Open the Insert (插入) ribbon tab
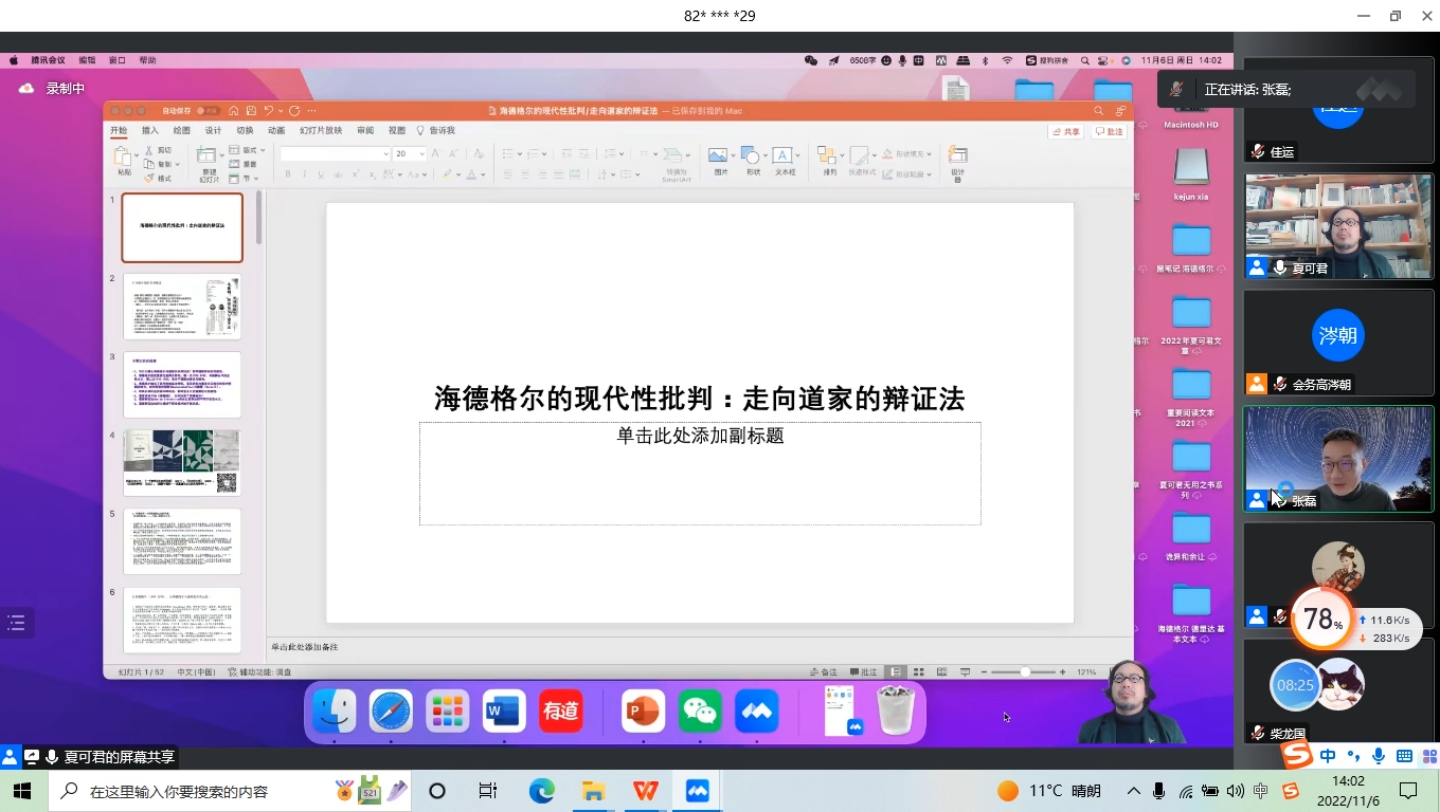 pos(150,130)
